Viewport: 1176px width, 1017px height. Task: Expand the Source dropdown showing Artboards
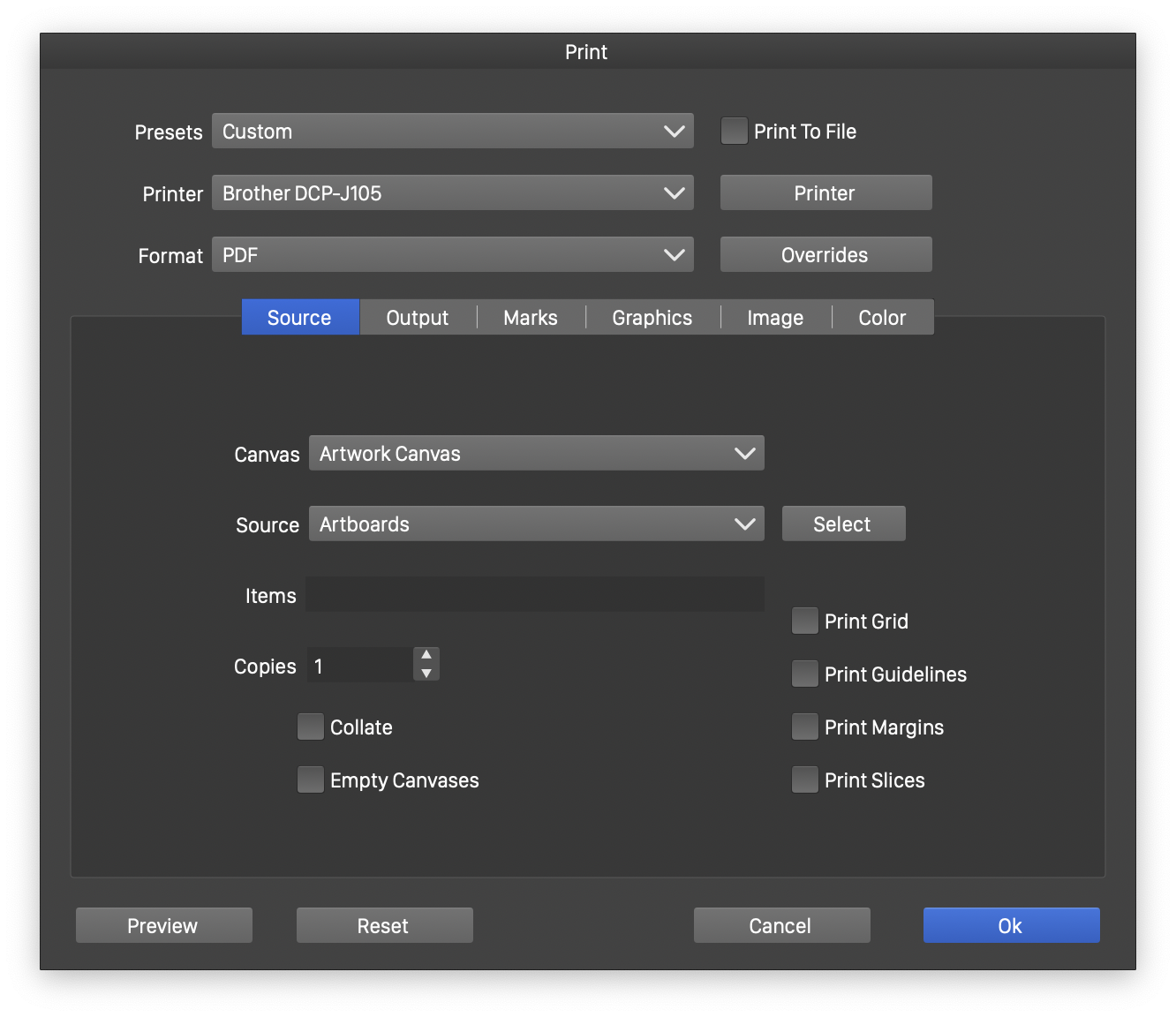(x=536, y=524)
